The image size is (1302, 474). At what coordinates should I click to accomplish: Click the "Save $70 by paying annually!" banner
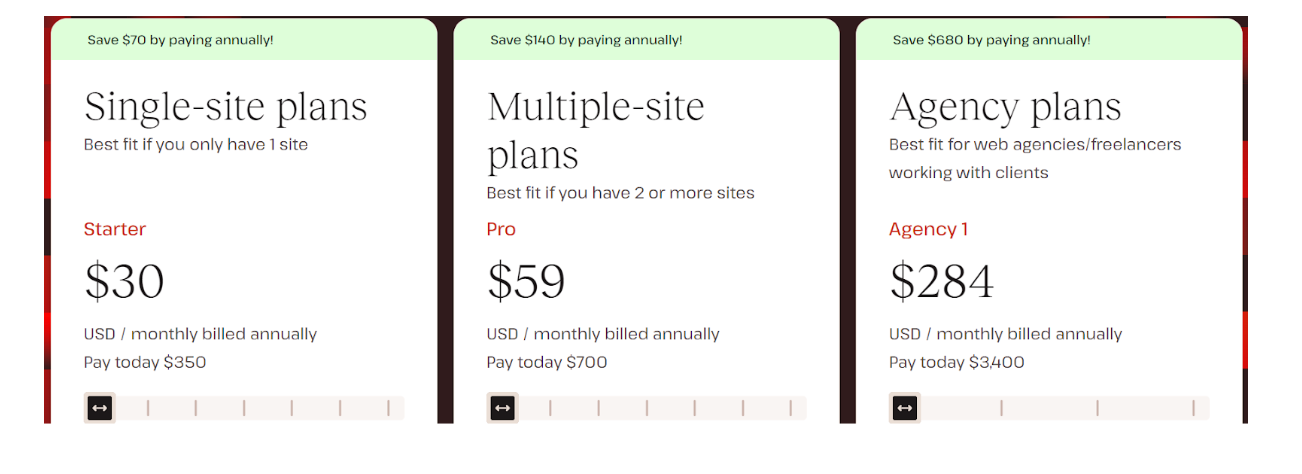pos(181,40)
